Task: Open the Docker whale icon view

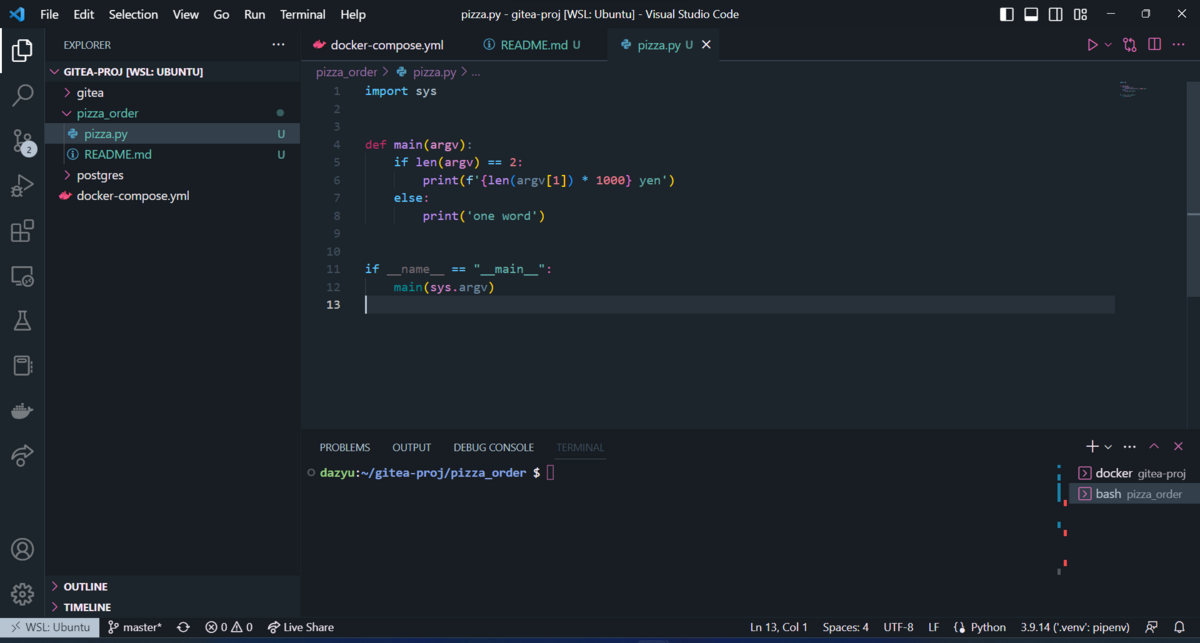Action: point(22,411)
